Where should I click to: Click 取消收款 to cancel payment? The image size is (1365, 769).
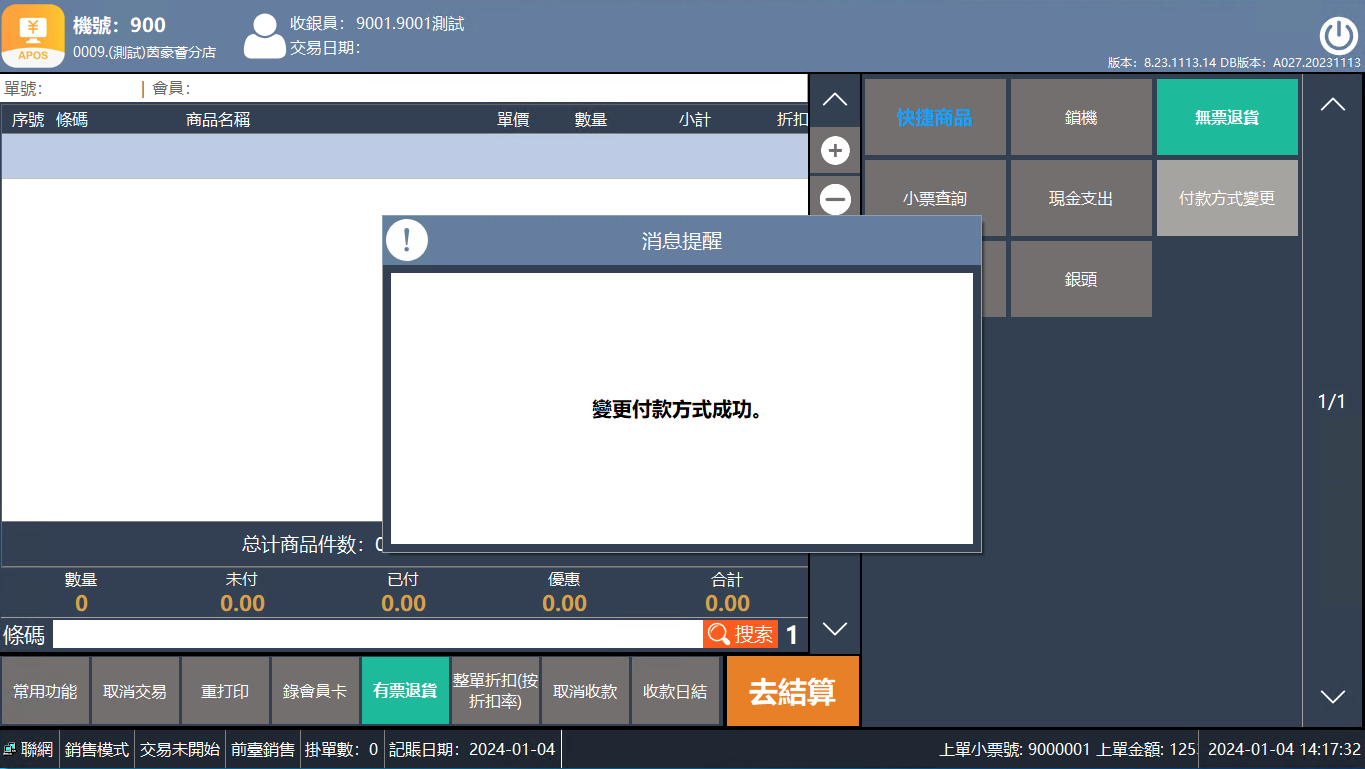pyautogui.click(x=585, y=691)
